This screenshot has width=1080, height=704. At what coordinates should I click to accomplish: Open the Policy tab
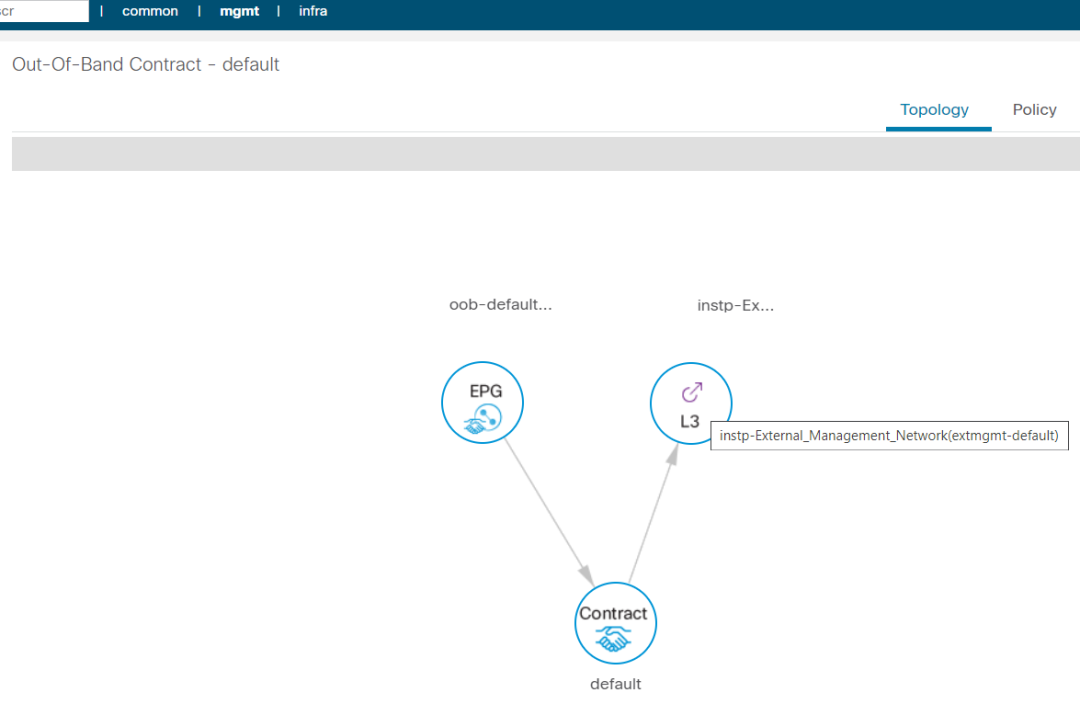(1034, 110)
